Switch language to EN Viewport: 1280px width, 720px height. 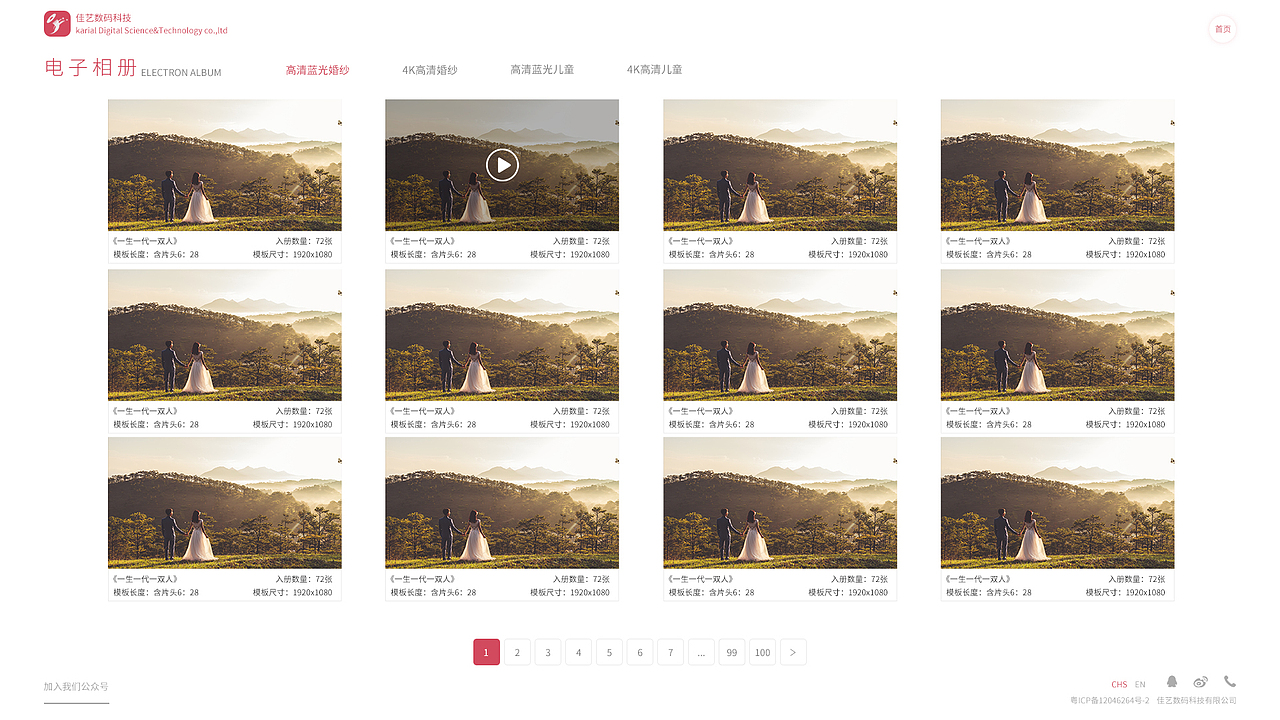(x=1140, y=685)
